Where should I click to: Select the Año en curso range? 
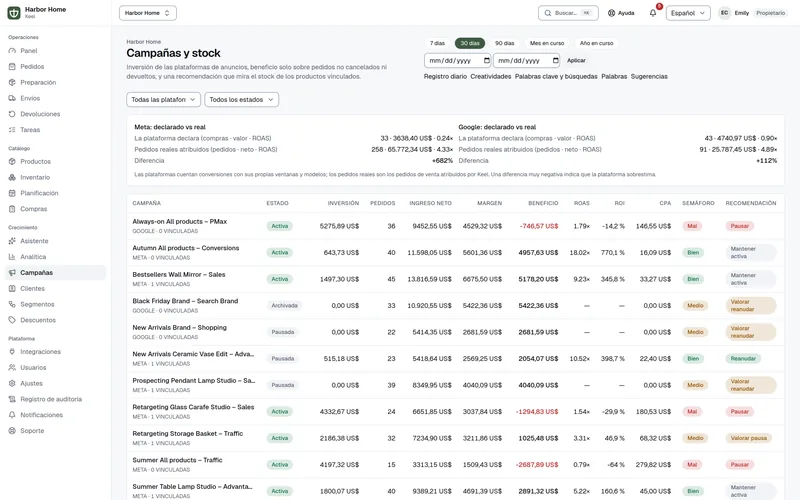(596, 43)
